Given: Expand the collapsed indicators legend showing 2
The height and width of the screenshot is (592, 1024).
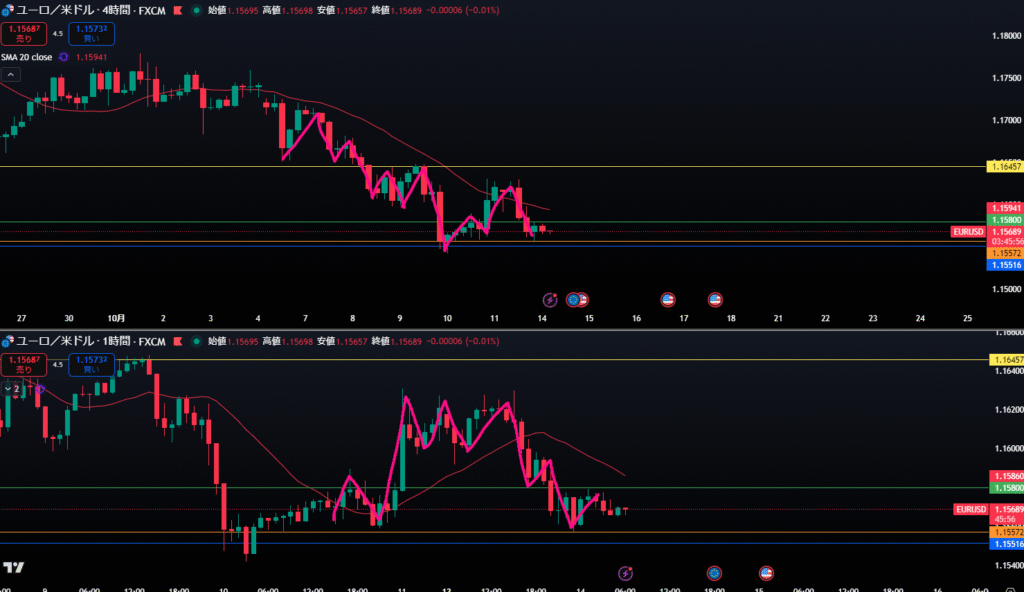Looking at the screenshot, I should pos(11,388).
